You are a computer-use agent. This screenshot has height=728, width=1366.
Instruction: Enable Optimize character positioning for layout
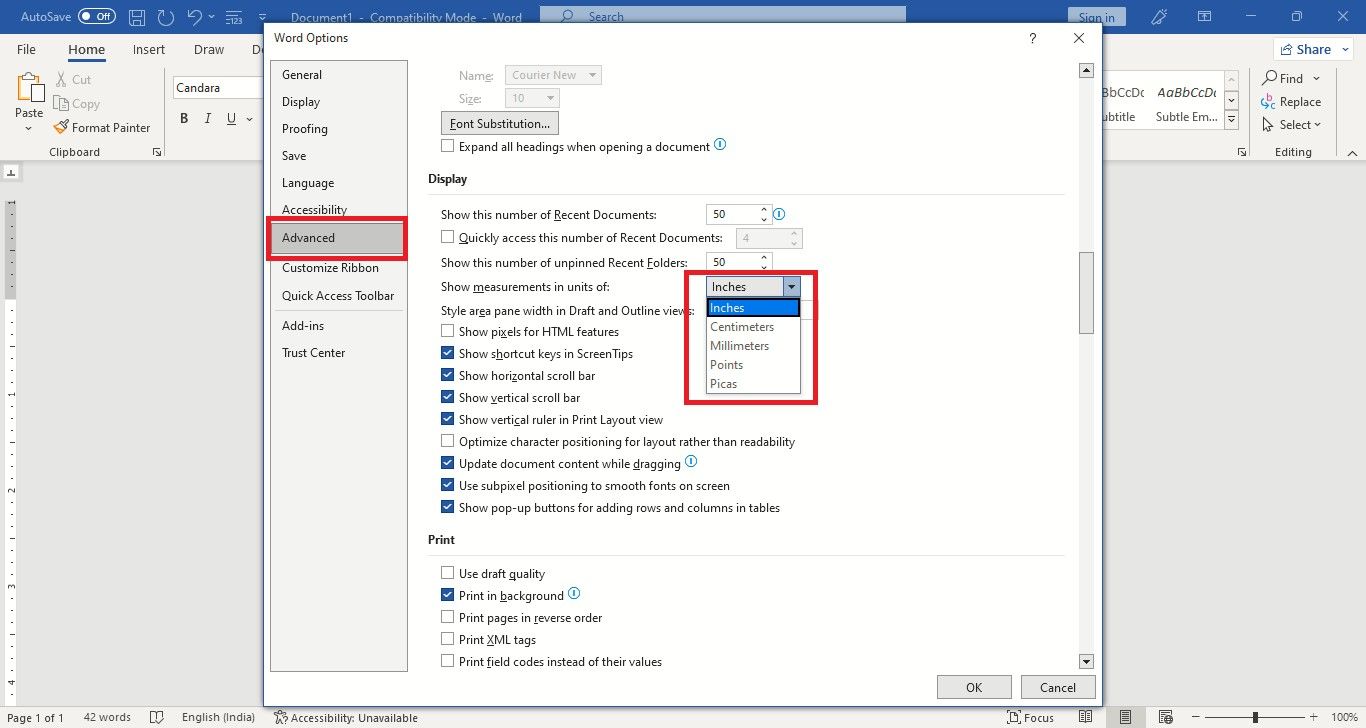coord(448,441)
